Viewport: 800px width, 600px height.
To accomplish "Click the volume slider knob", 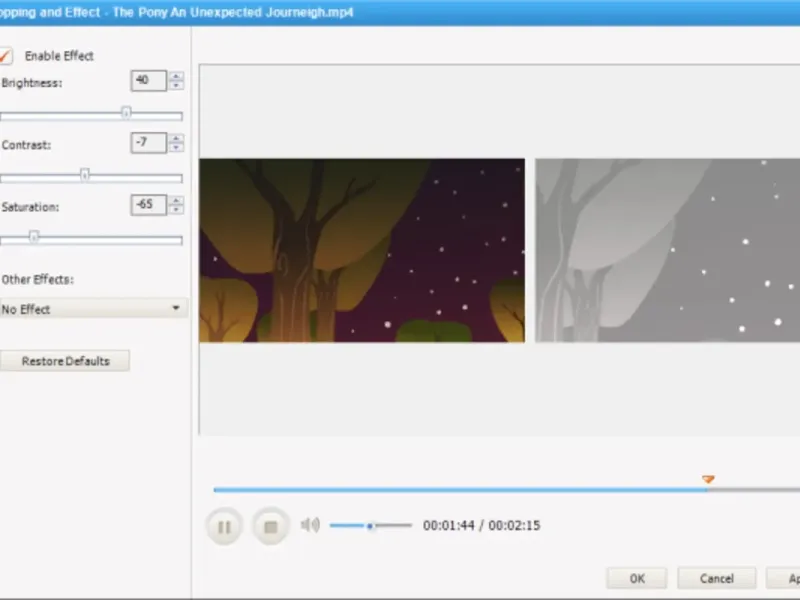I will click(x=371, y=526).
